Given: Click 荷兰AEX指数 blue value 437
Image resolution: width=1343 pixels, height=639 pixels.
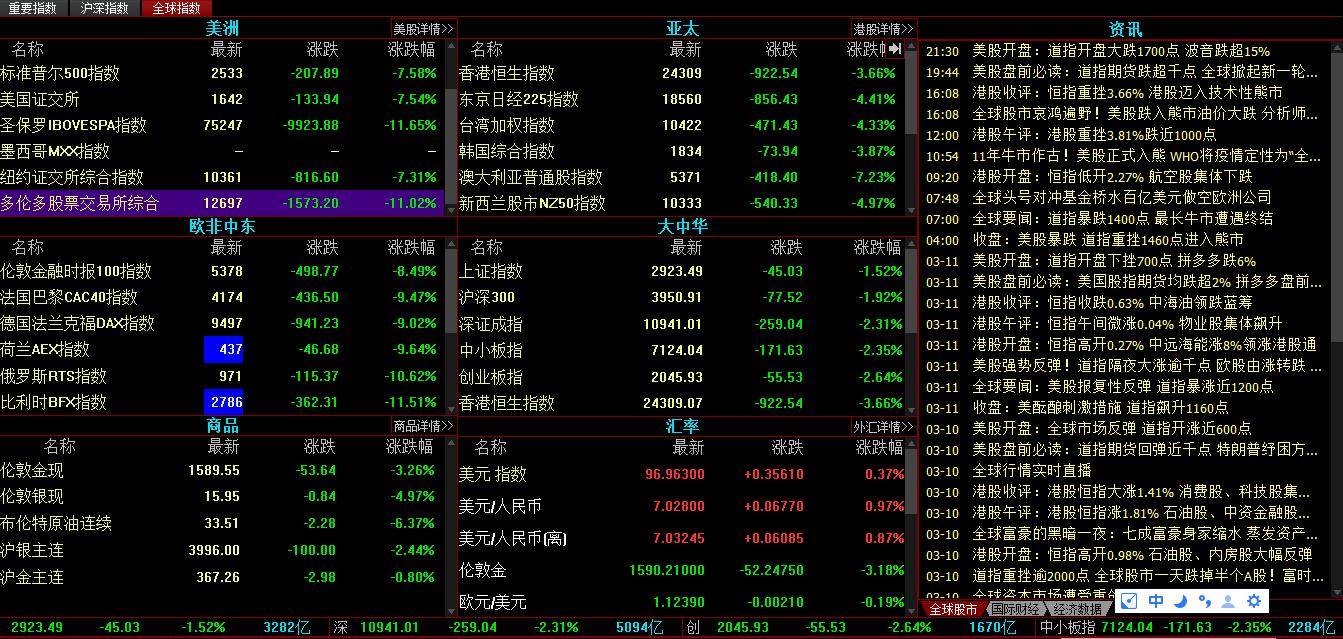Looking at the screenshot, I should (x=223, y=349).
